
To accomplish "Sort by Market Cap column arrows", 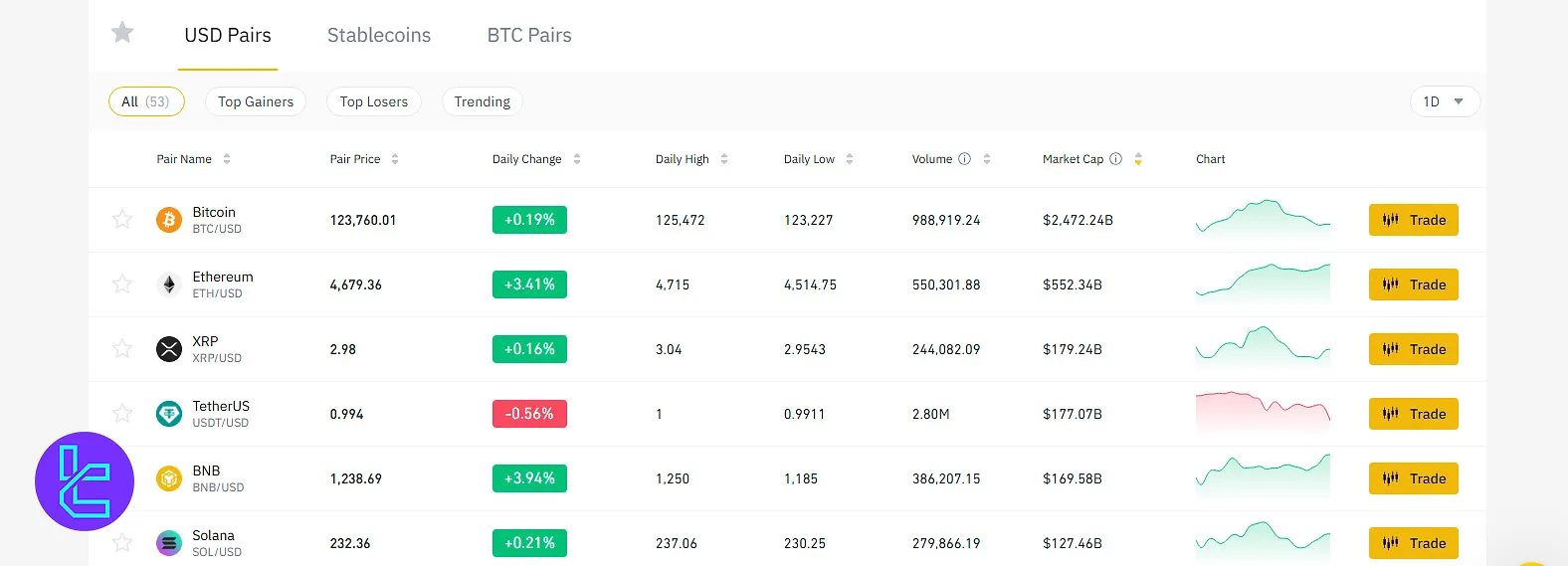I will tap(1138, 159).
